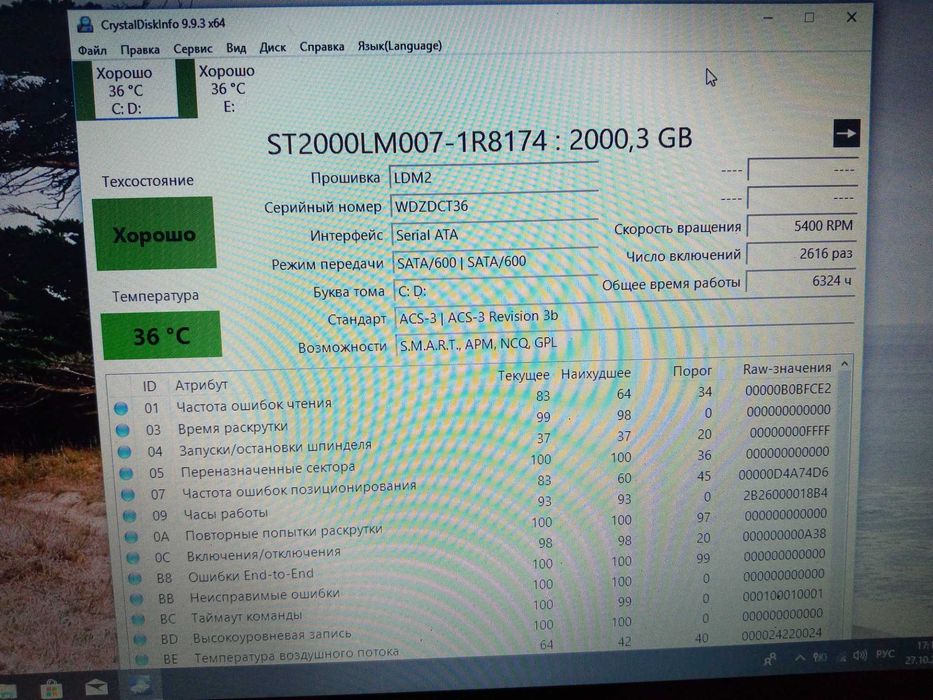Open the Правка menu
933x700 pixels.
pyautogui.click(x=140, y=49)
